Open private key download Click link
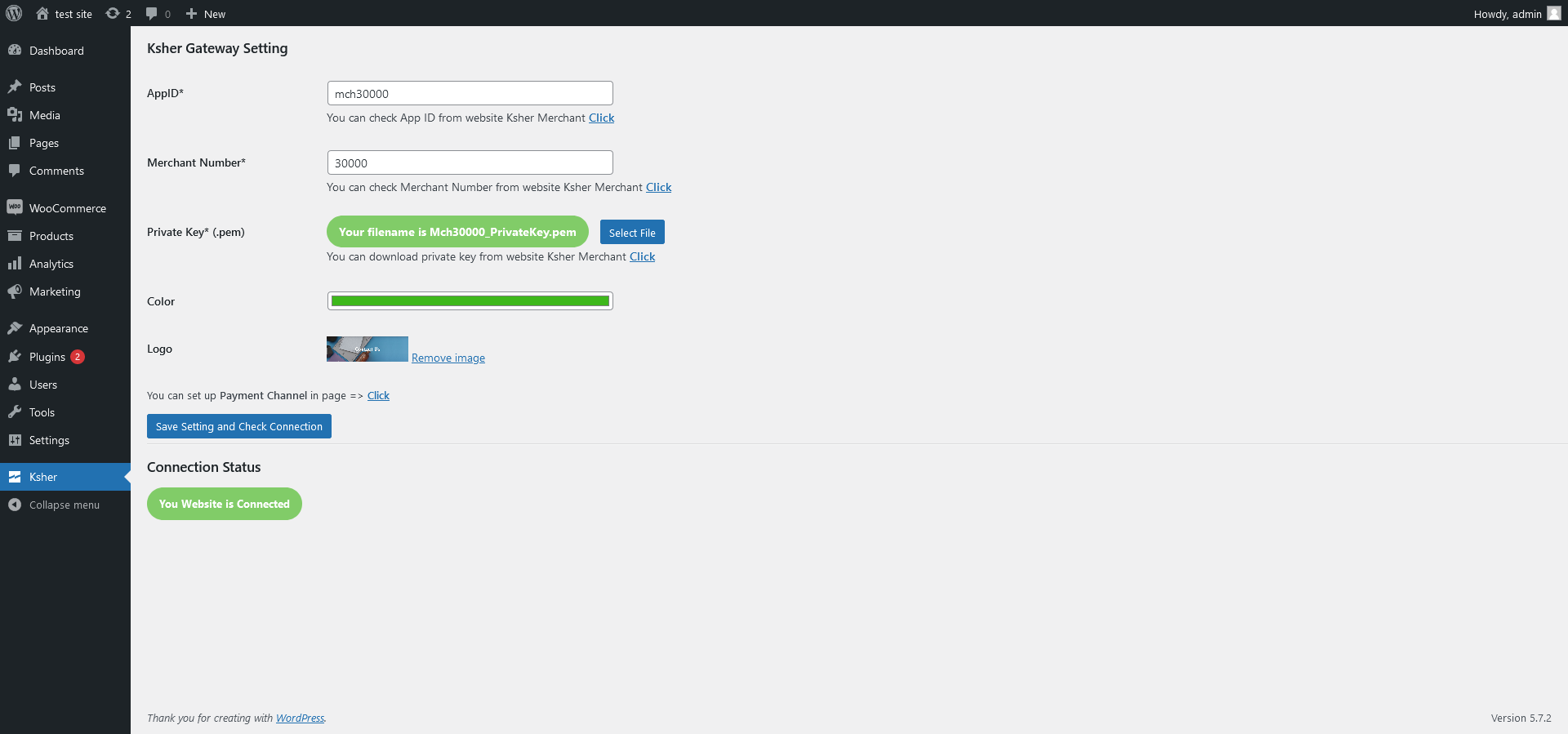Screen dimensions: 1568x734 (643, 256)
